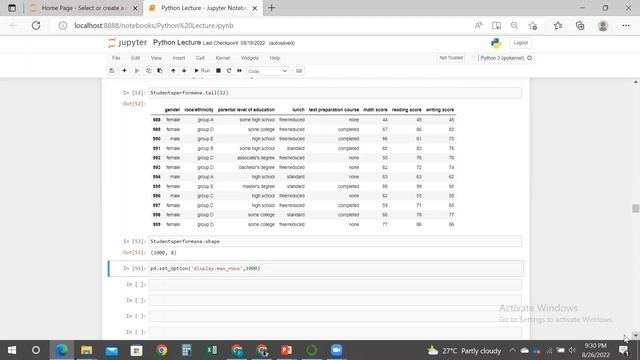Save the notebook with the save icon

coord(111,71)
